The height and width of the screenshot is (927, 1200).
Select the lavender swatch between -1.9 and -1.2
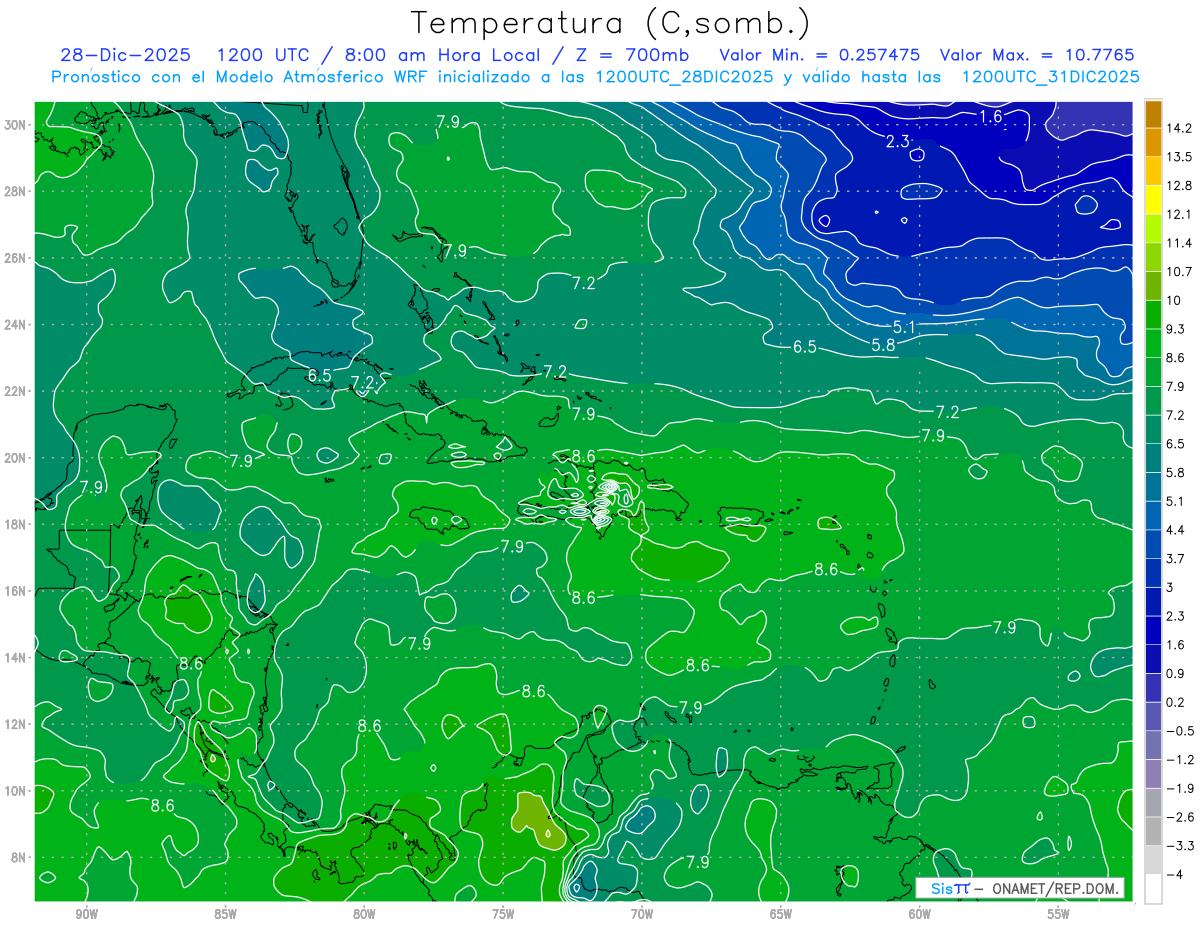tap(1153, 773)
